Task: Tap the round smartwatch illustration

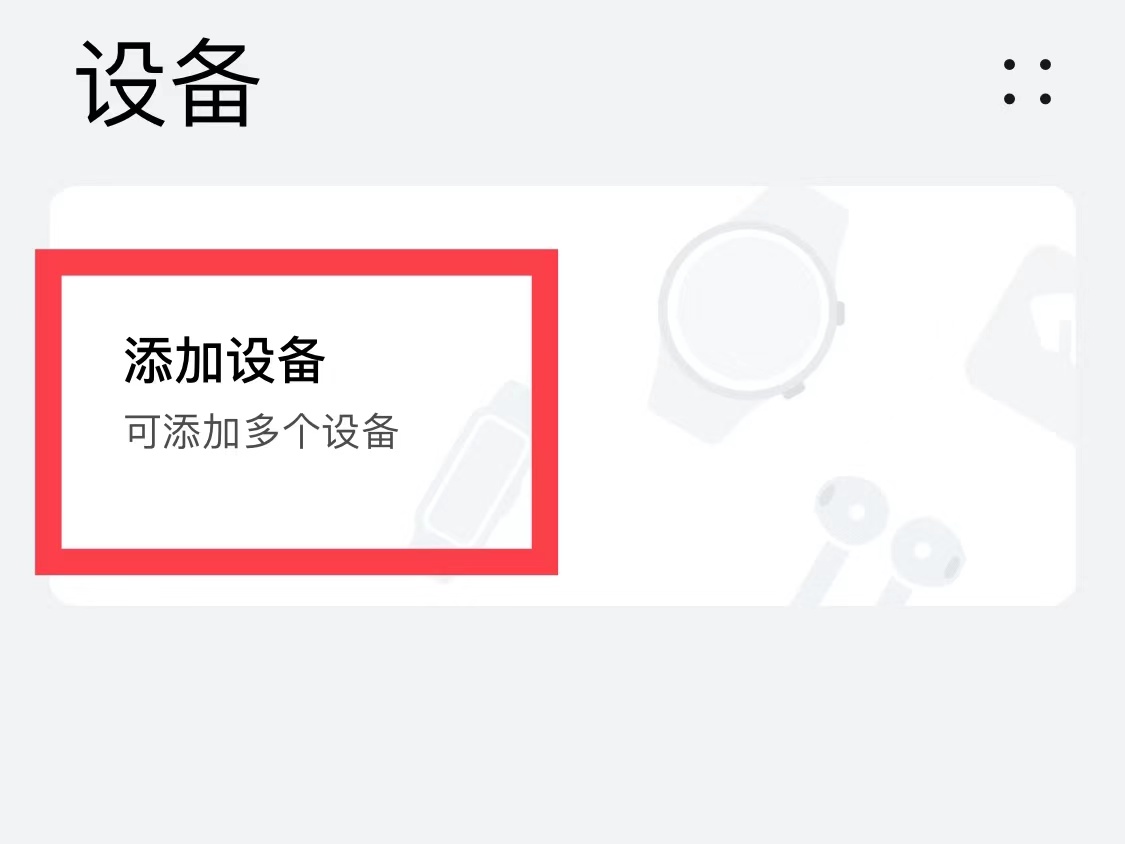Action: [x=747, y=312]
